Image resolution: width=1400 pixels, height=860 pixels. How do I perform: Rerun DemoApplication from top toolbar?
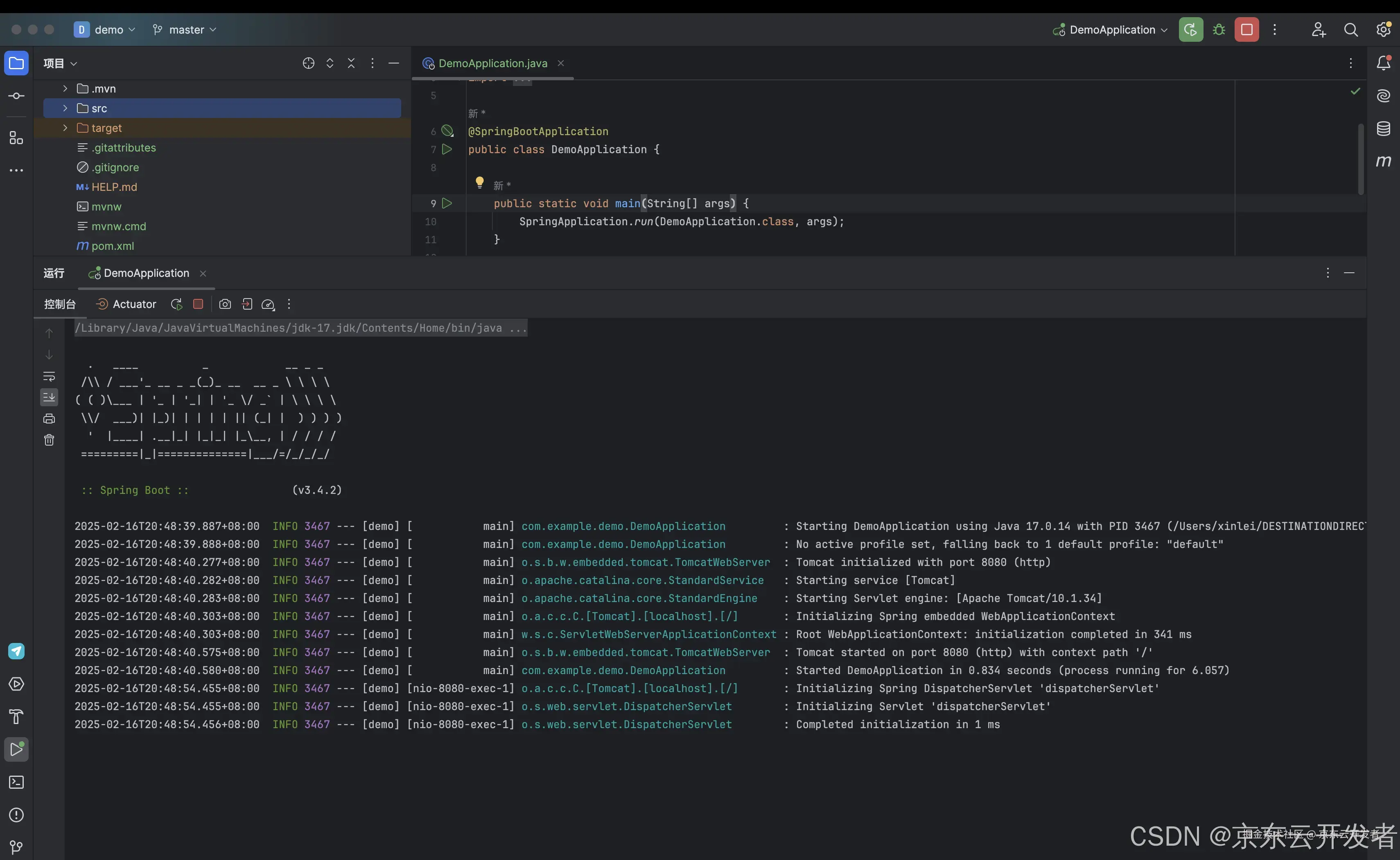[1191, 29]
